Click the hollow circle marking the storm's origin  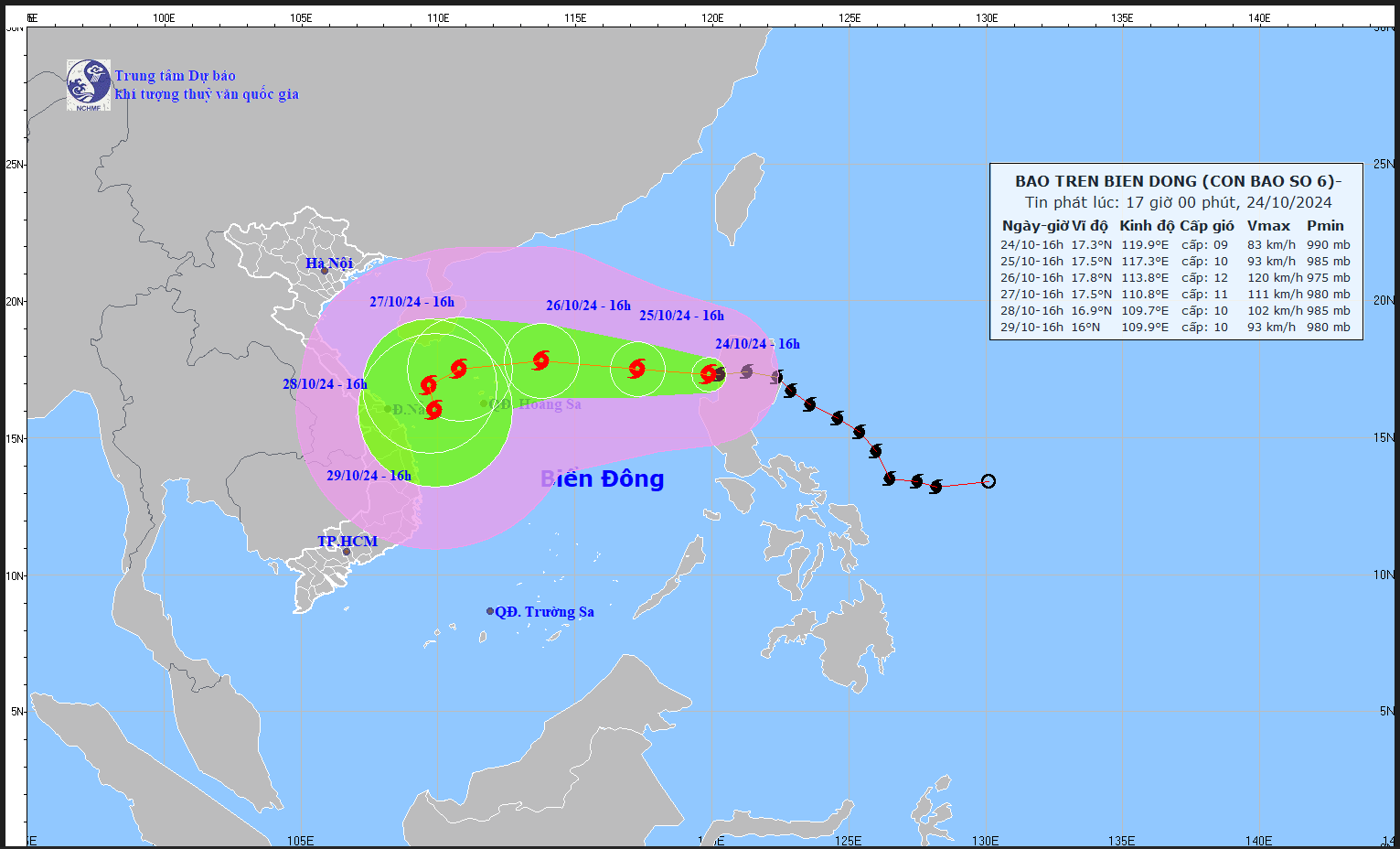[x=987, y=479]
